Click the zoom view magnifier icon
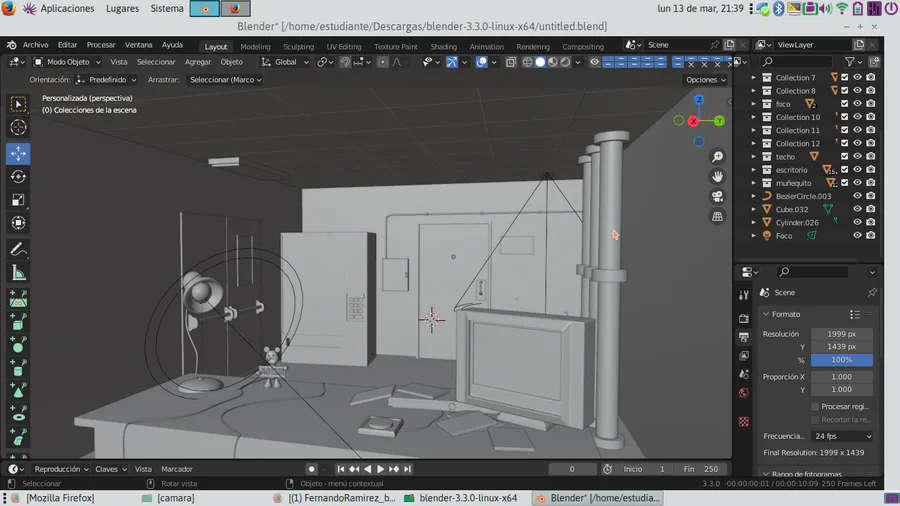The height and width of the screenshot is (506, 900). pos(717,157)
